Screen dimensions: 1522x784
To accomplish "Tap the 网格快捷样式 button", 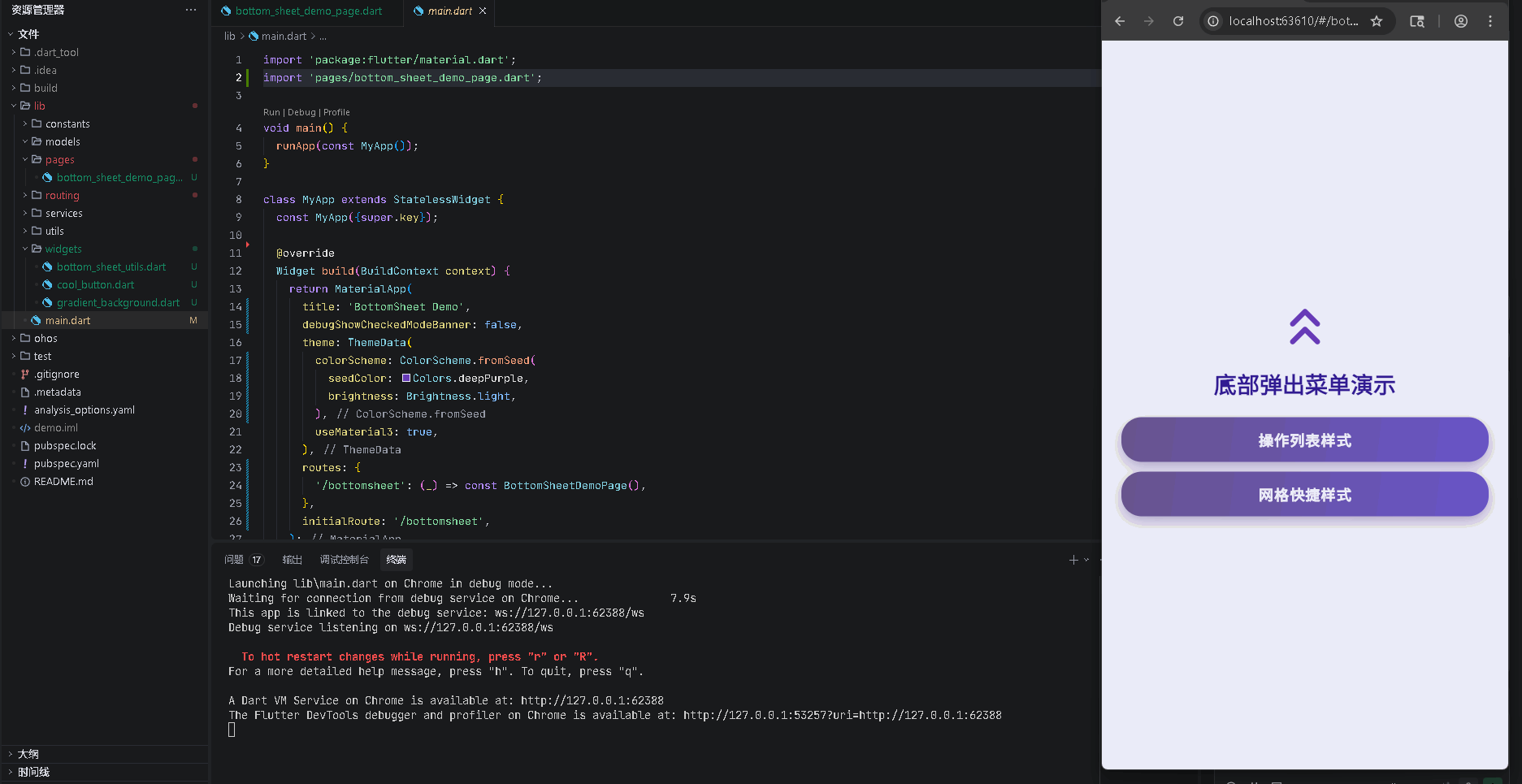I will [1304, 495].
